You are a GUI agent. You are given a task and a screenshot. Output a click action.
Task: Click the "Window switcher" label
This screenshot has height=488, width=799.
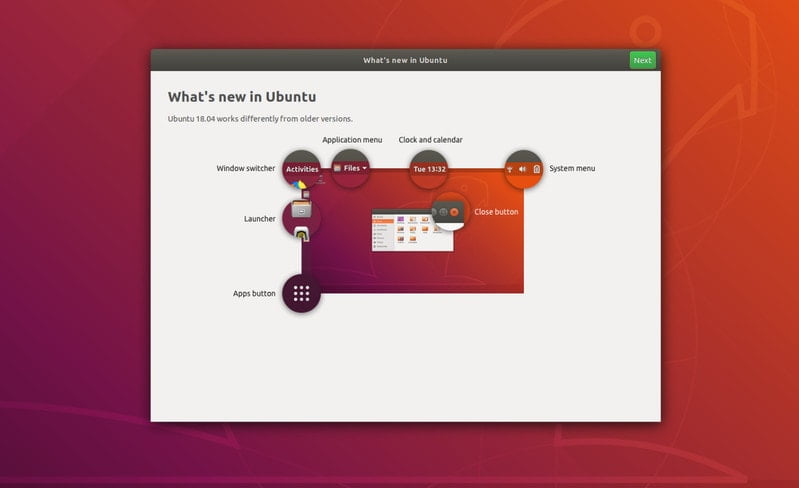point(245,168)
